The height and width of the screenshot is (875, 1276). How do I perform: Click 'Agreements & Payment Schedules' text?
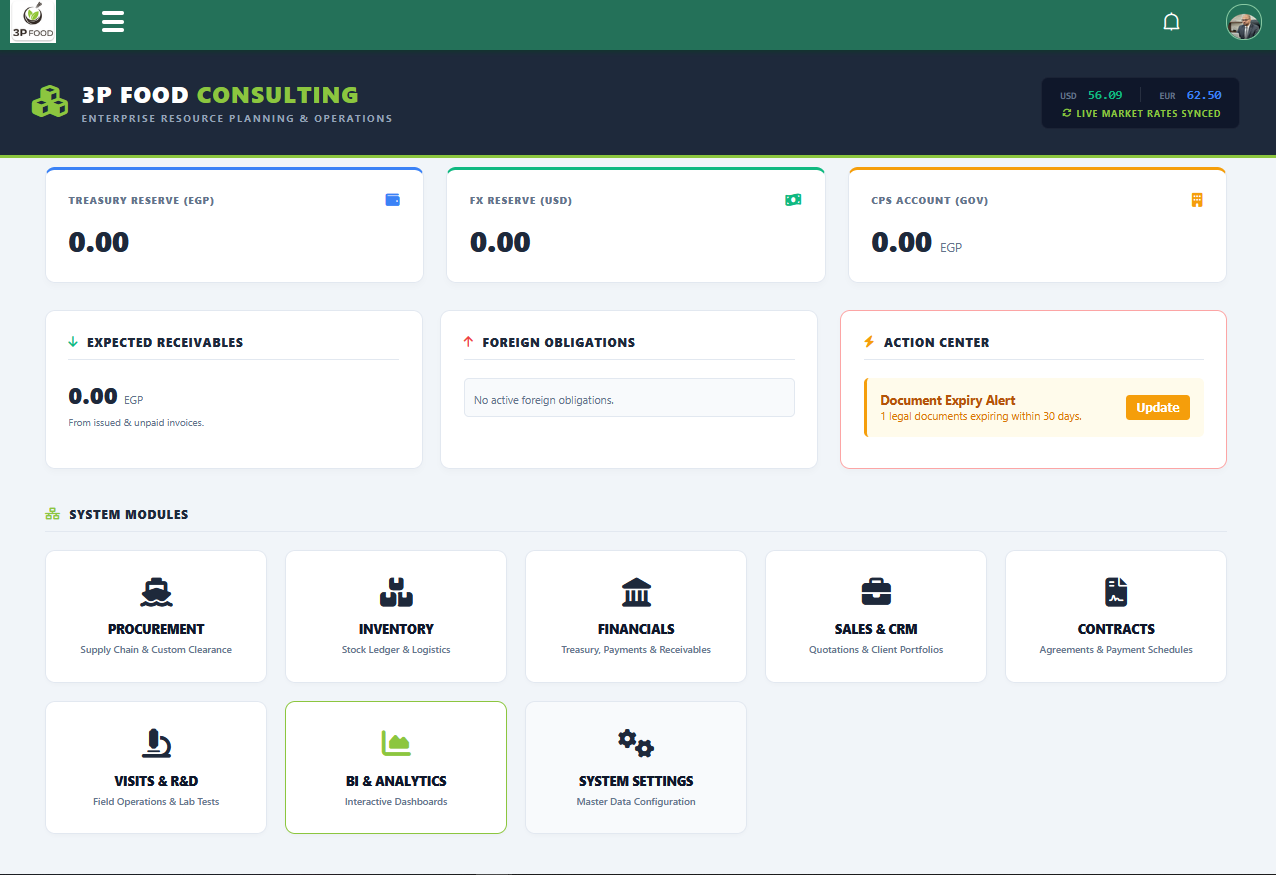point(1116,650)
